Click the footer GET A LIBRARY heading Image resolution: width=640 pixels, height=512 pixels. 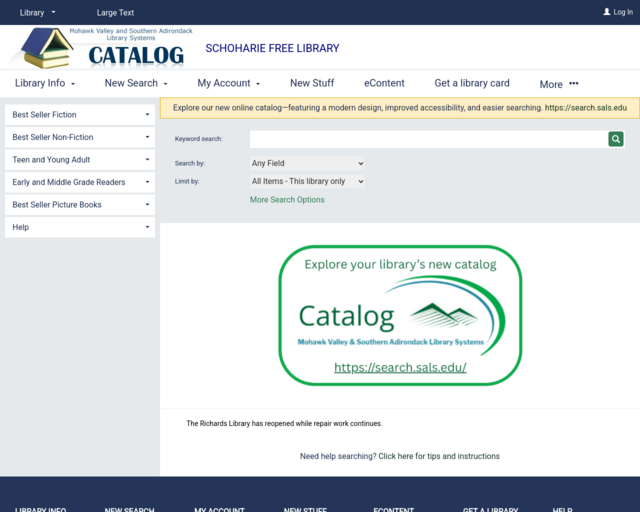point(490,509)
